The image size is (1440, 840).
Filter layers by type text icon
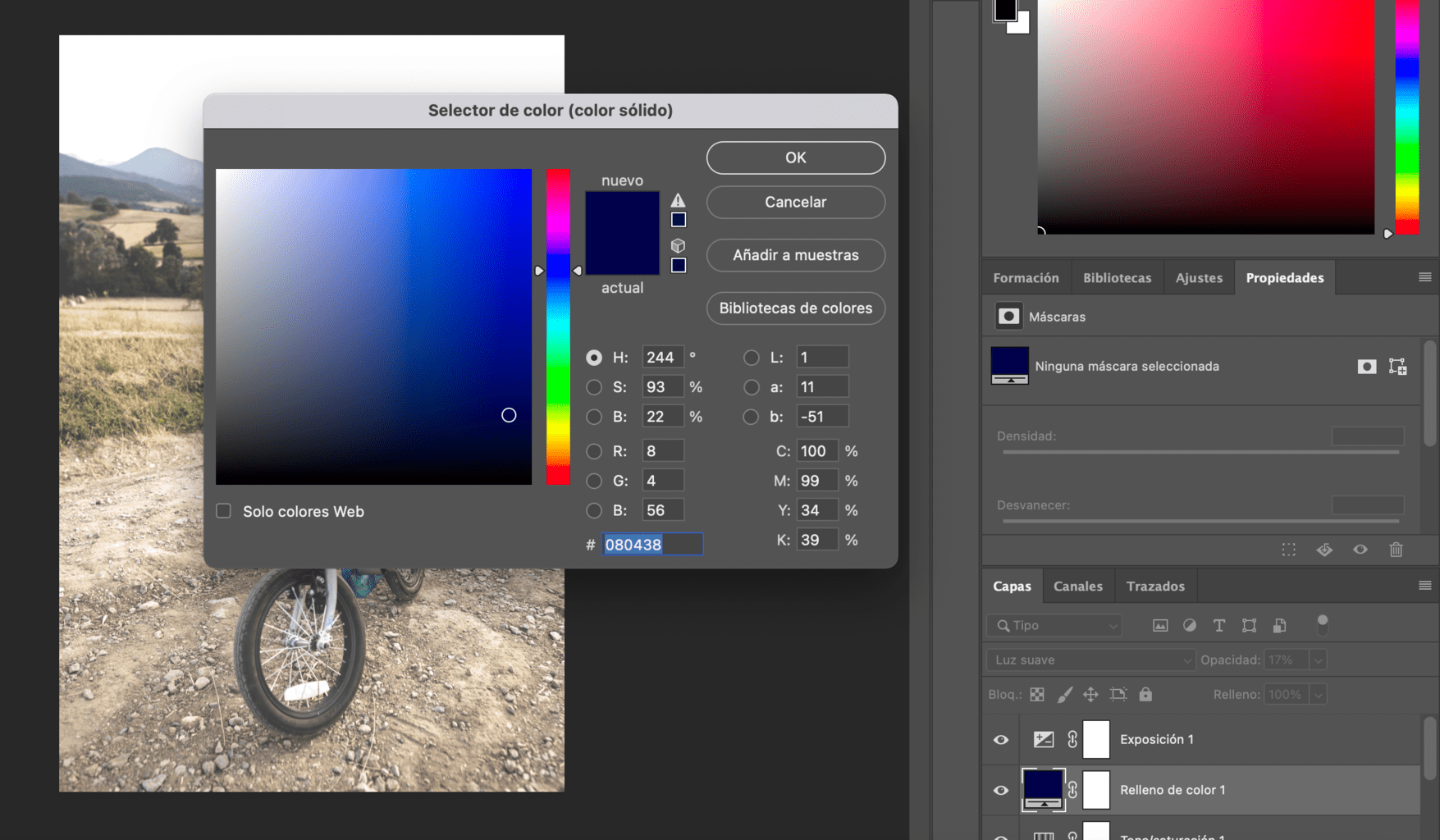pos(1219,626)
